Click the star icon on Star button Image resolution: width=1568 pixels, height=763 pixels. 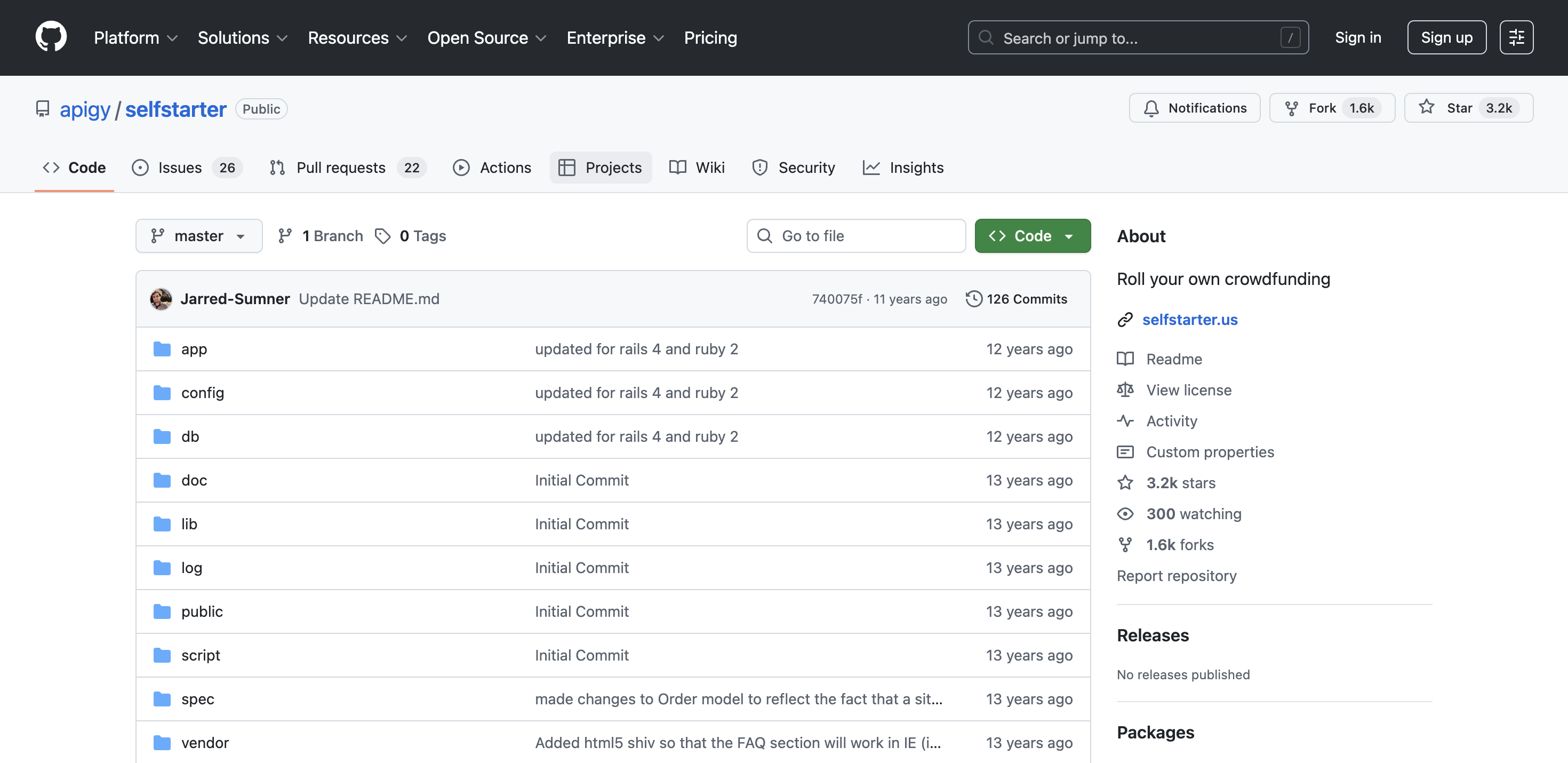click(1426, 108)
